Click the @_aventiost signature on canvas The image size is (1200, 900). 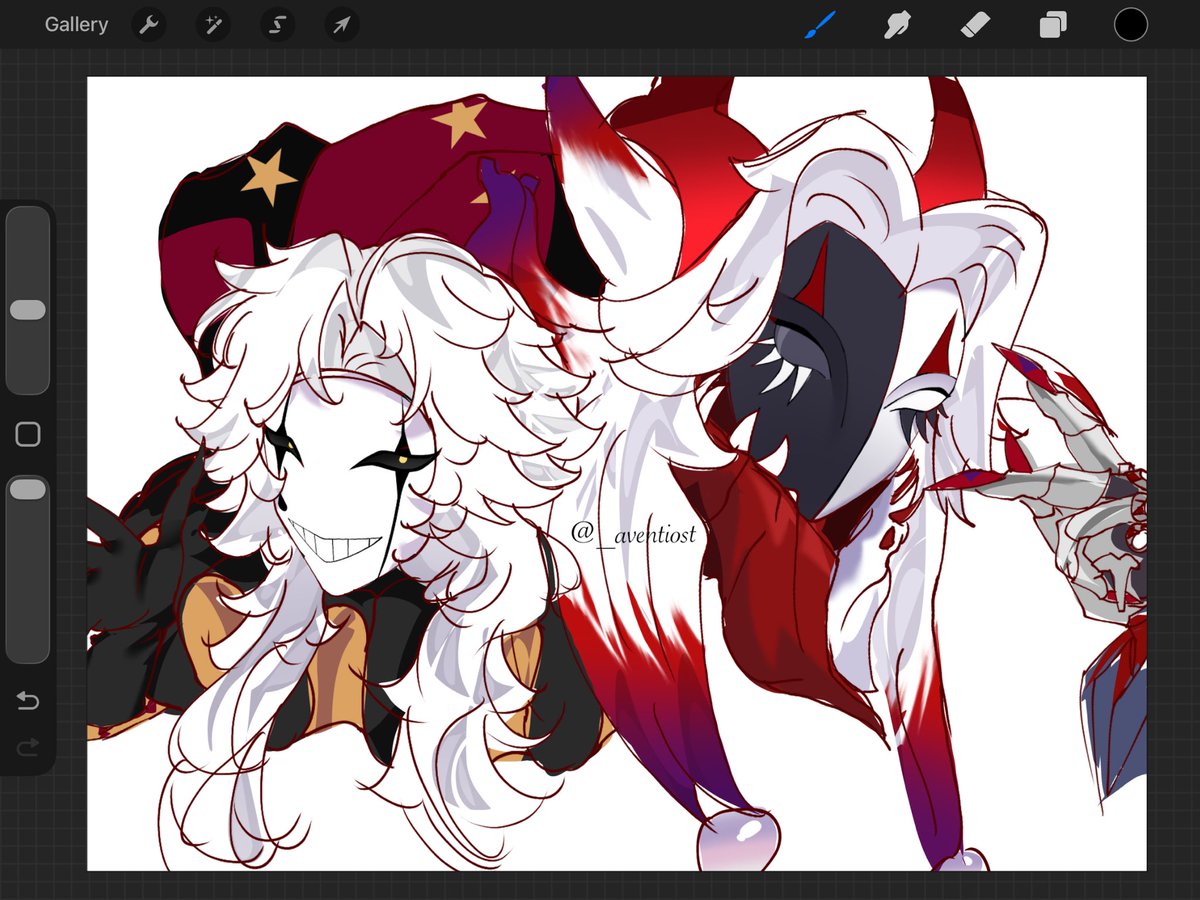[633, 534]
